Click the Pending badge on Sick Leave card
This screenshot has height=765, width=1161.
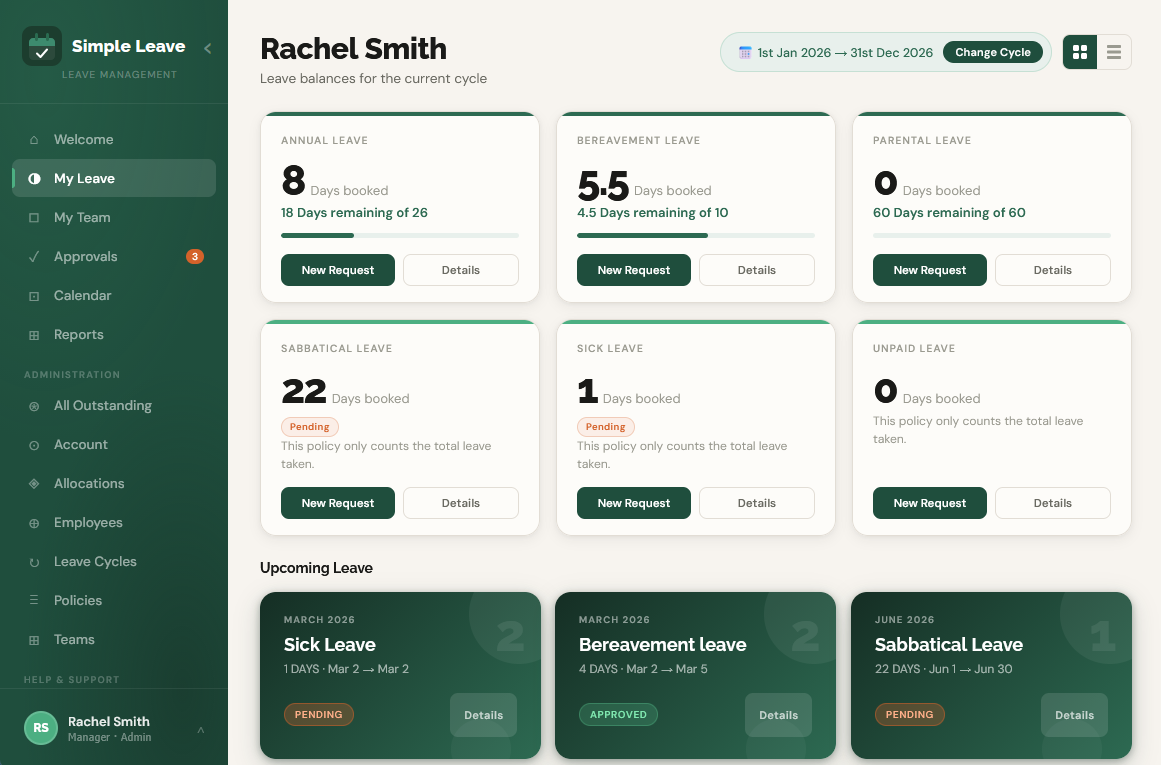(605, 427)
